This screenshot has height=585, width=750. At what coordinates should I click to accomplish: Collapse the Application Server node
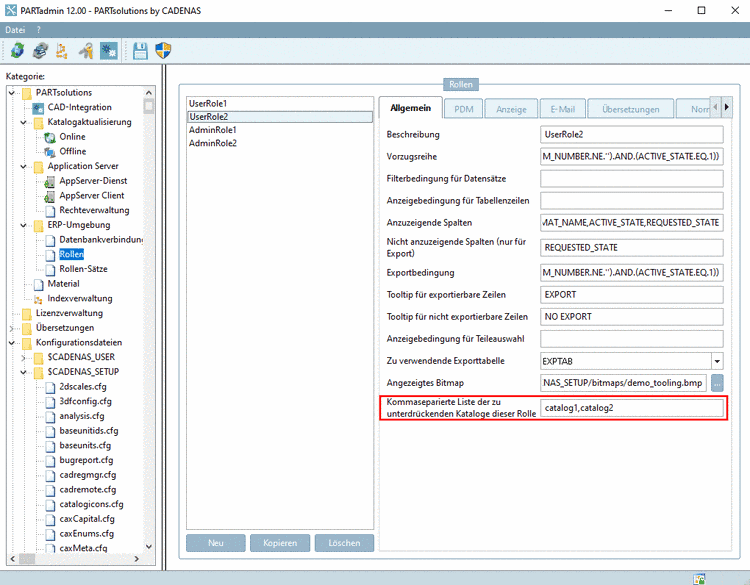point(23,166)
